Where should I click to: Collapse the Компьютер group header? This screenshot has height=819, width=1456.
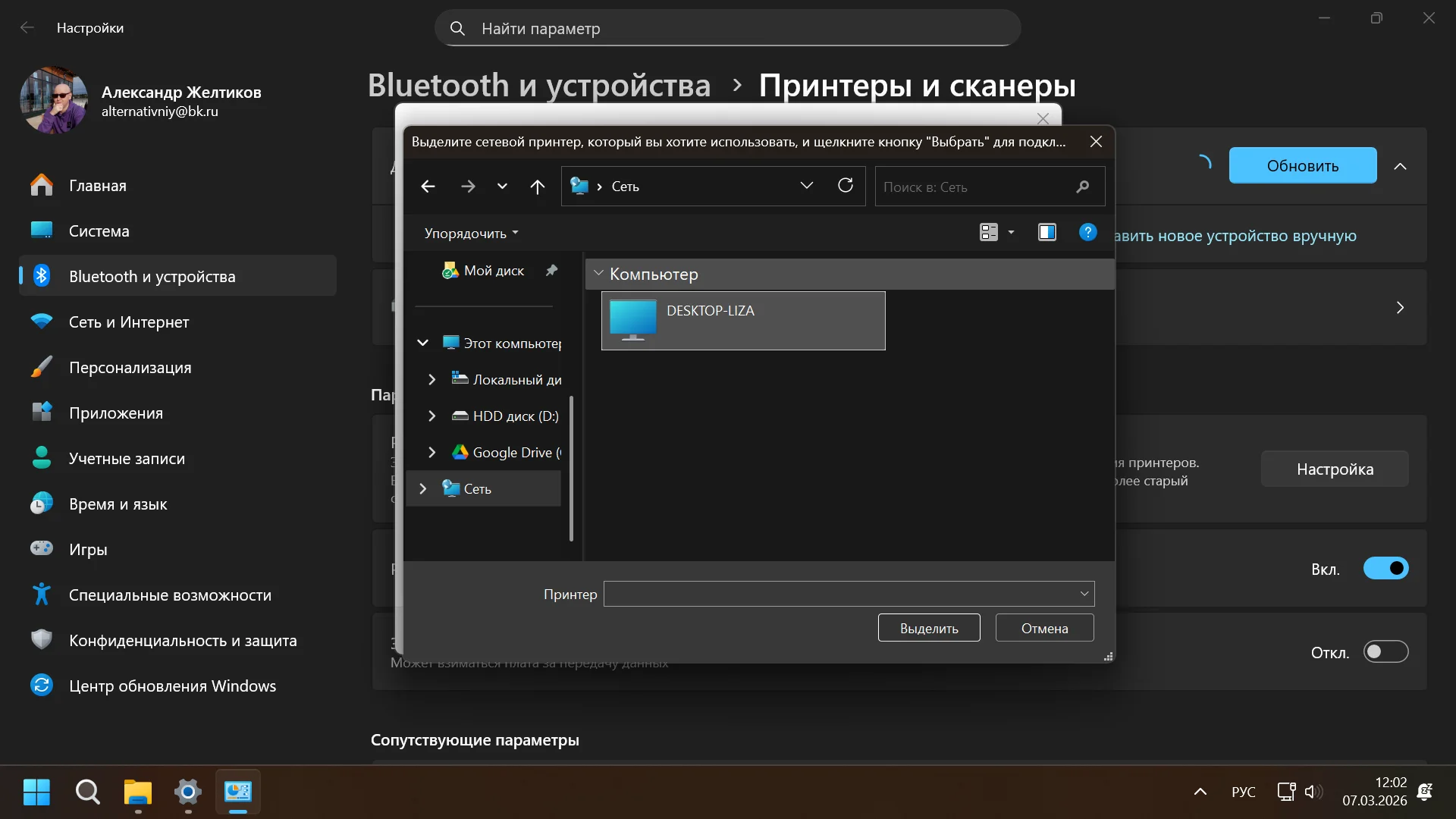[598, 274]
